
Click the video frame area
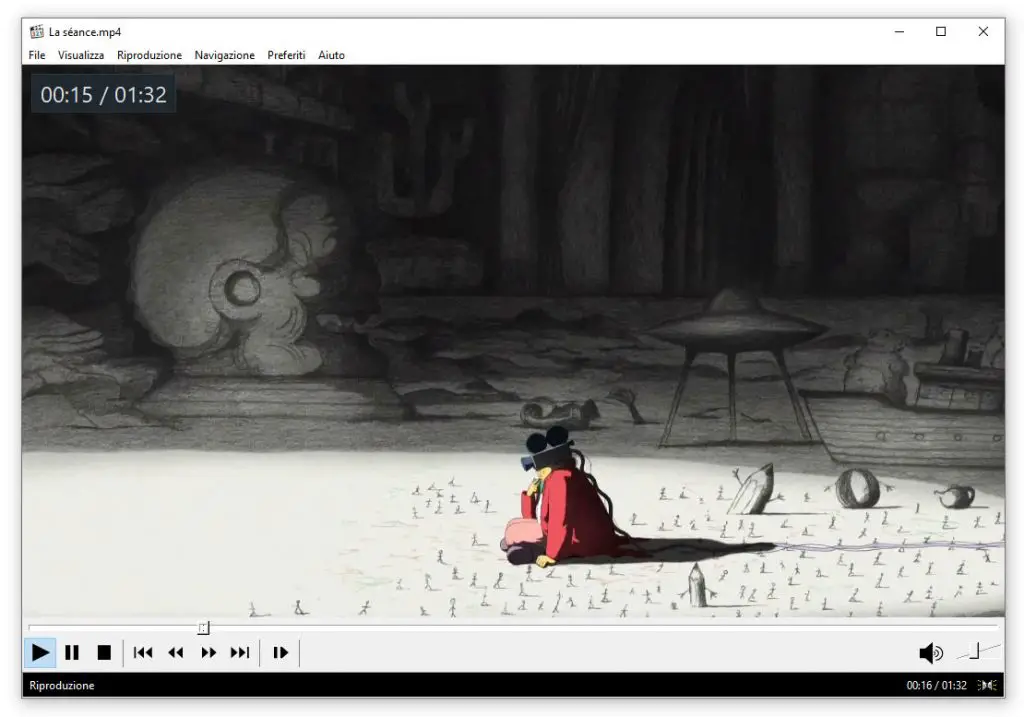click(x=513, y=341)
